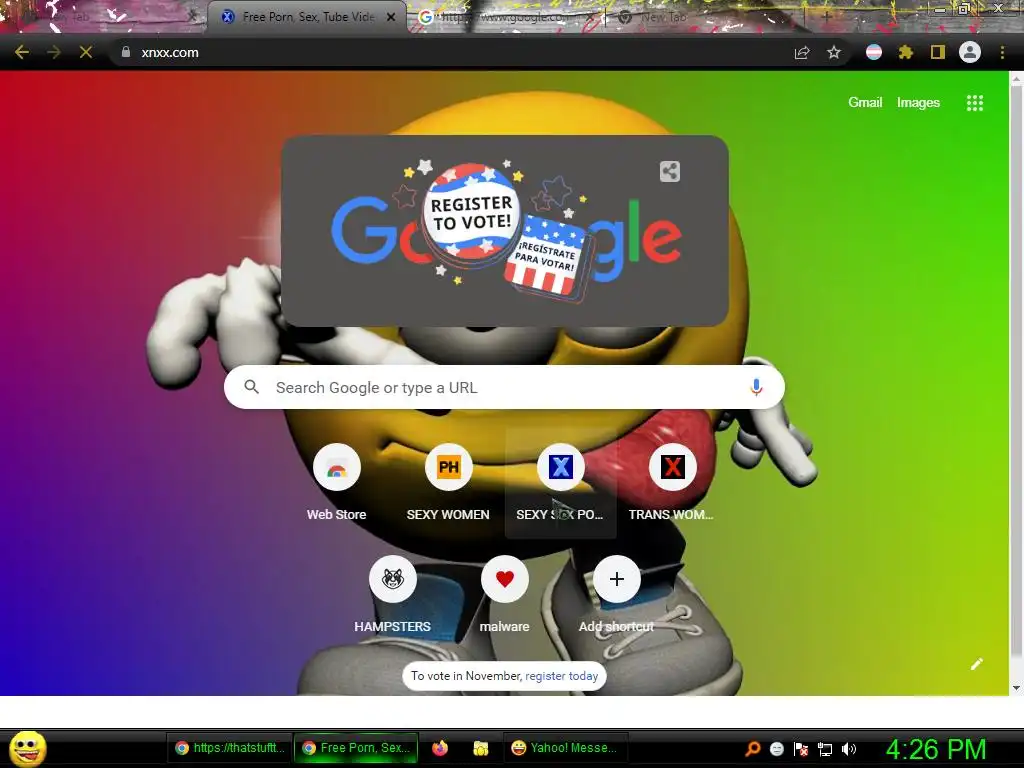The height and width of the screenshot is (768, 1024).
Task: Close the active browser tab
Action: point(391,17)
